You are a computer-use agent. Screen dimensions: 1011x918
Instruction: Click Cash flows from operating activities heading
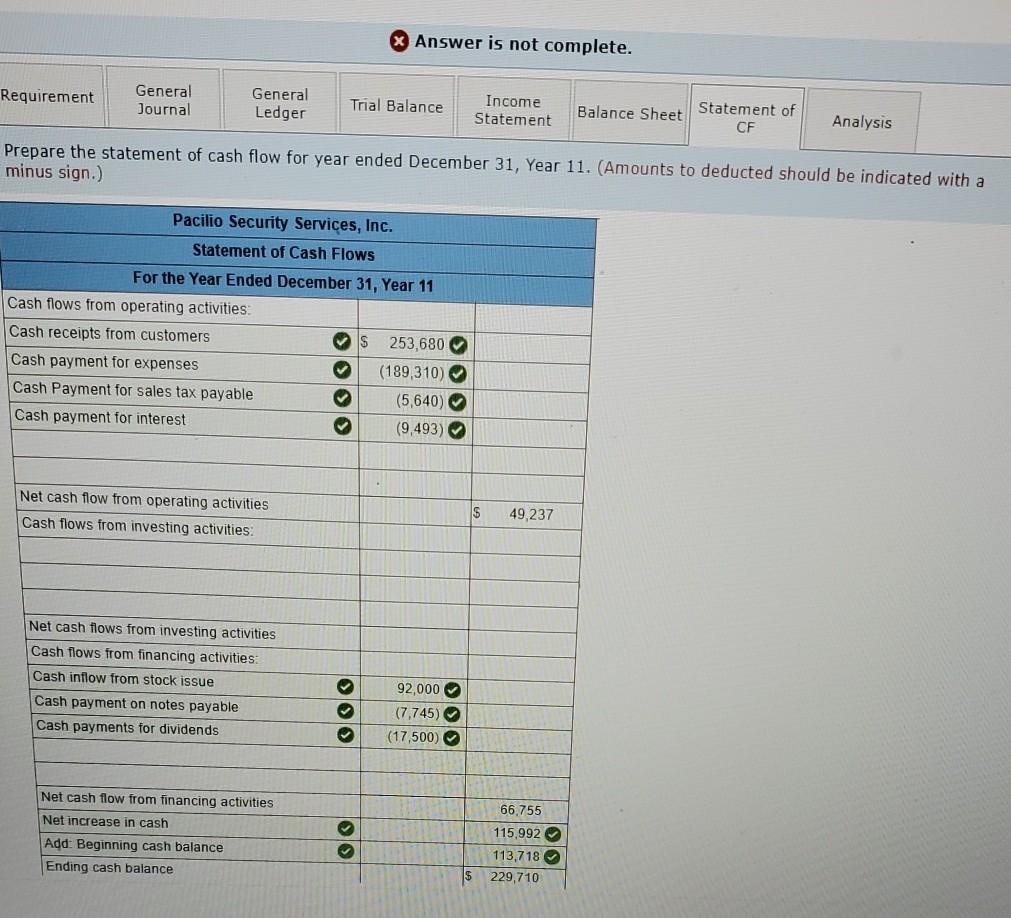pyautogui.click(x=128, y=306)
